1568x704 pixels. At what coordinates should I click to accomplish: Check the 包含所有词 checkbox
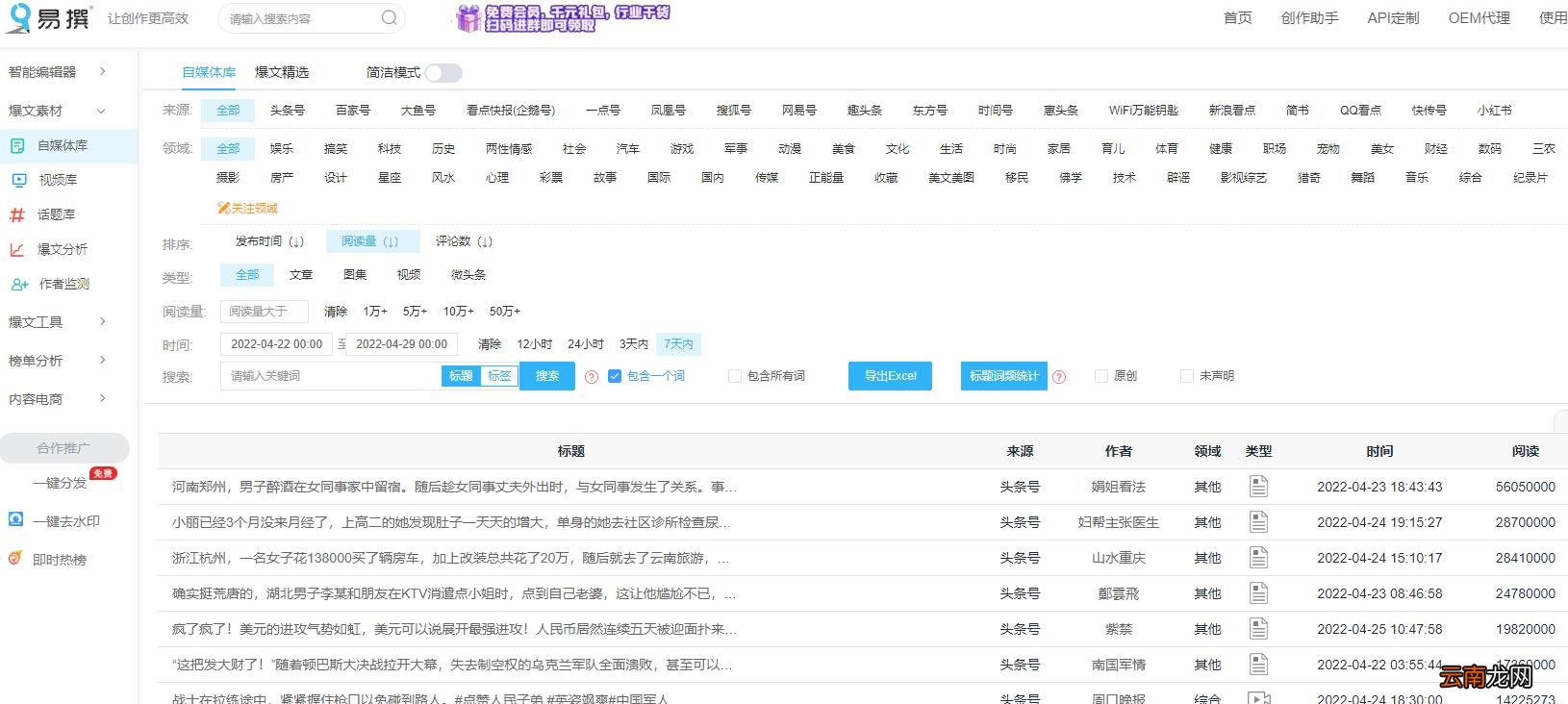735,376
